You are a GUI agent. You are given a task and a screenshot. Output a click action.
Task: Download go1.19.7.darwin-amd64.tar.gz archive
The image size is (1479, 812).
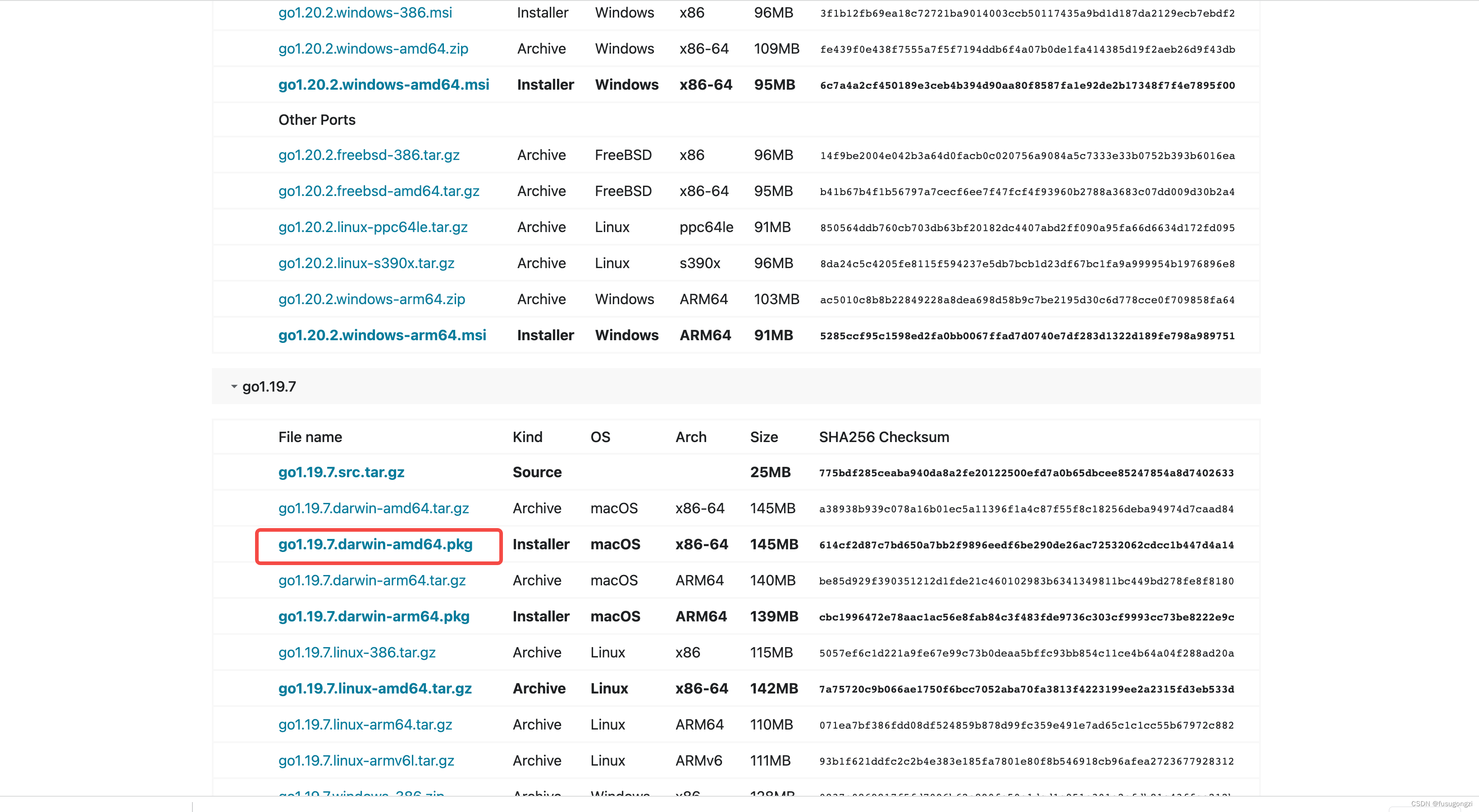pyautogui.click(x=373, y=508)
